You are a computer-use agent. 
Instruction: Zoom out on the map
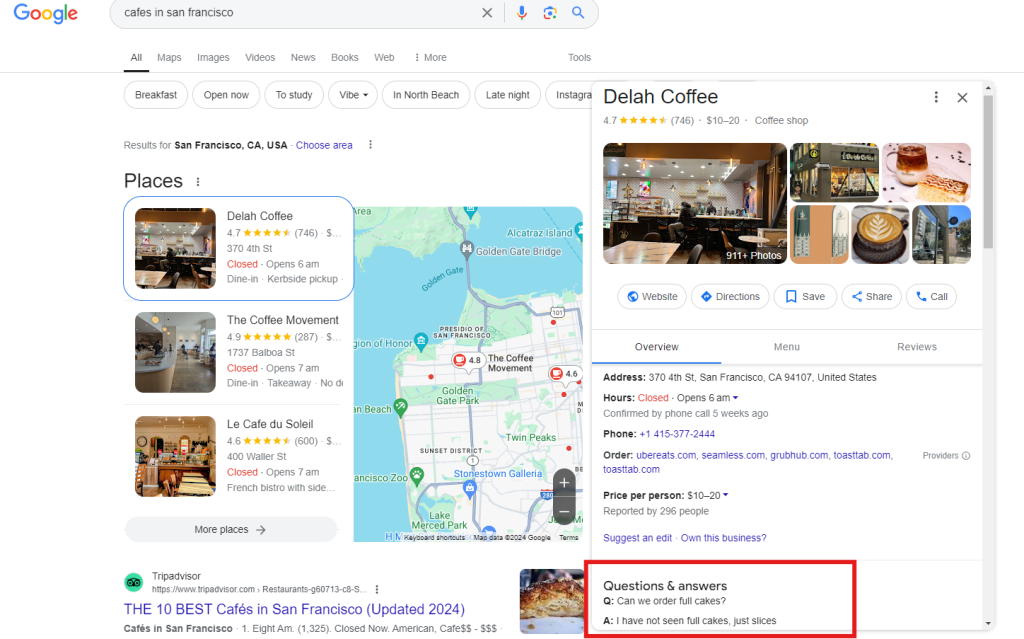(564, 511)
